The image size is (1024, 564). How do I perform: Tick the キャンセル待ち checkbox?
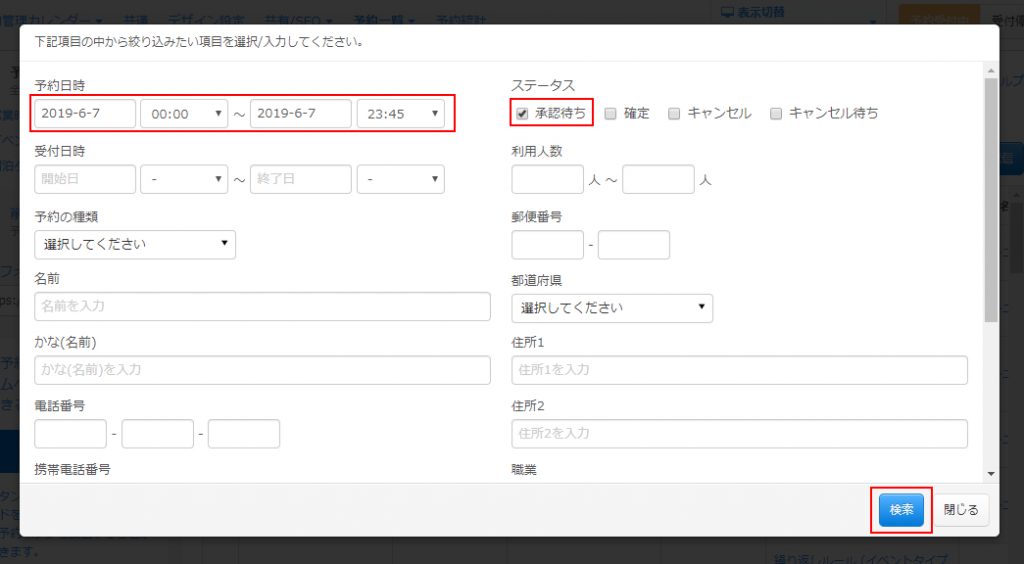pyautogui.click(x=775, y=114)
